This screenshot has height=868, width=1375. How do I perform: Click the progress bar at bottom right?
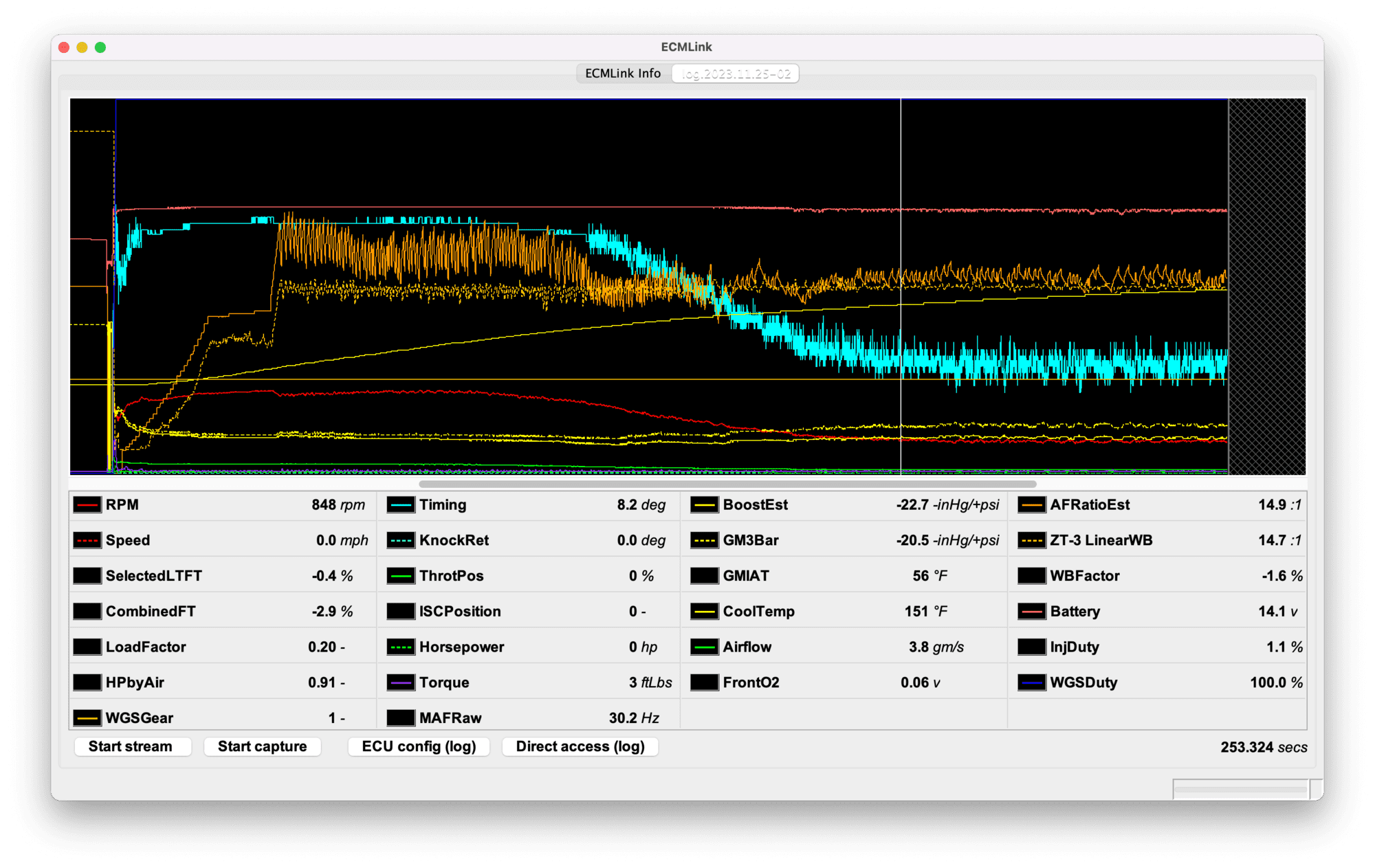point(1241,789)
